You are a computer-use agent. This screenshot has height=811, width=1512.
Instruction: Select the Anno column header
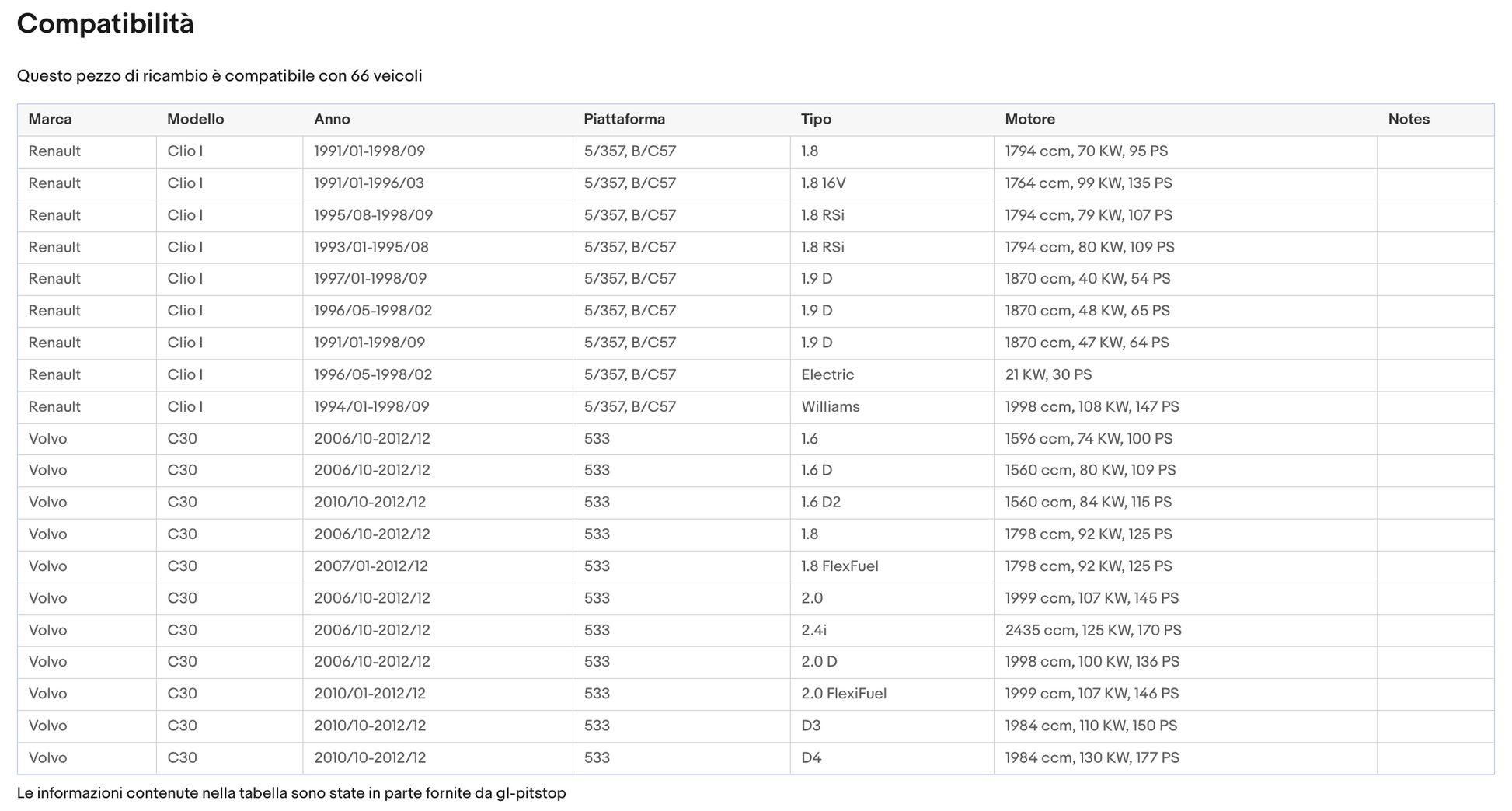click(x=438, y=120)
